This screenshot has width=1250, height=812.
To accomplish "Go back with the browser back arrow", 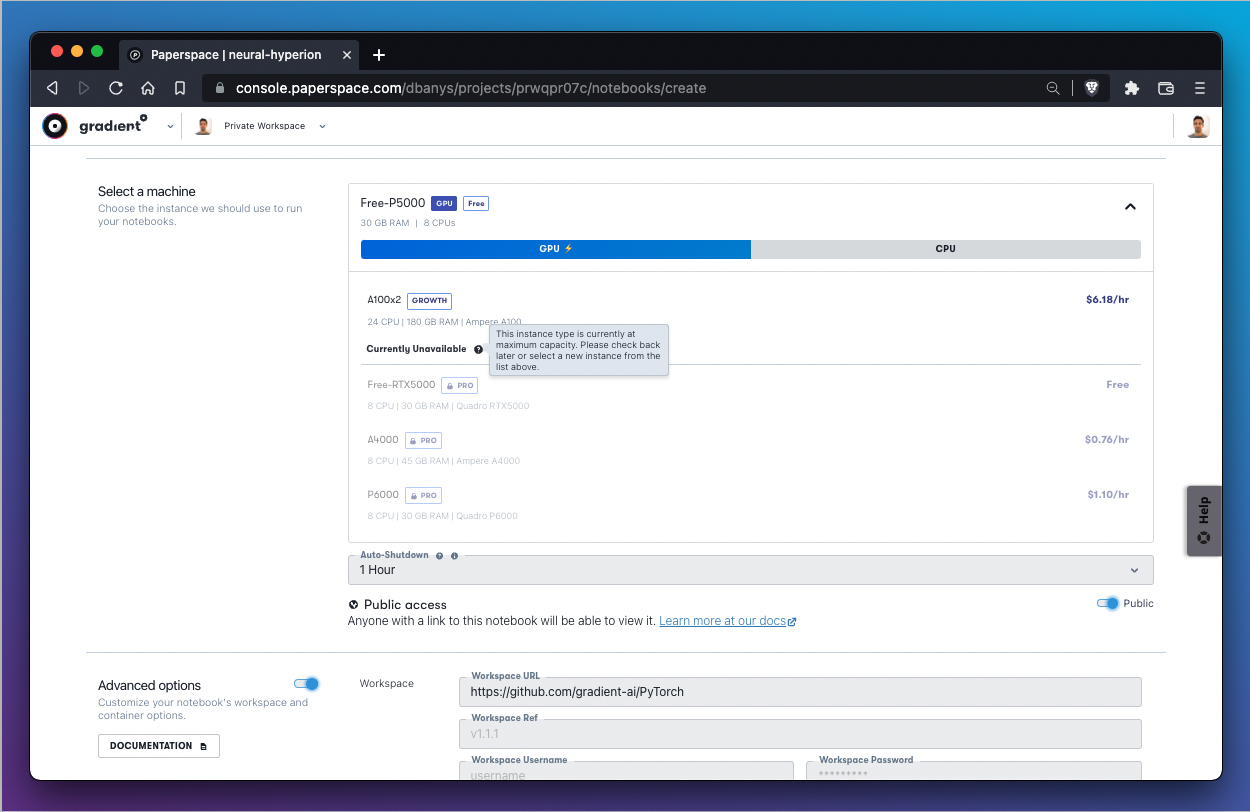I will [52, 88].
